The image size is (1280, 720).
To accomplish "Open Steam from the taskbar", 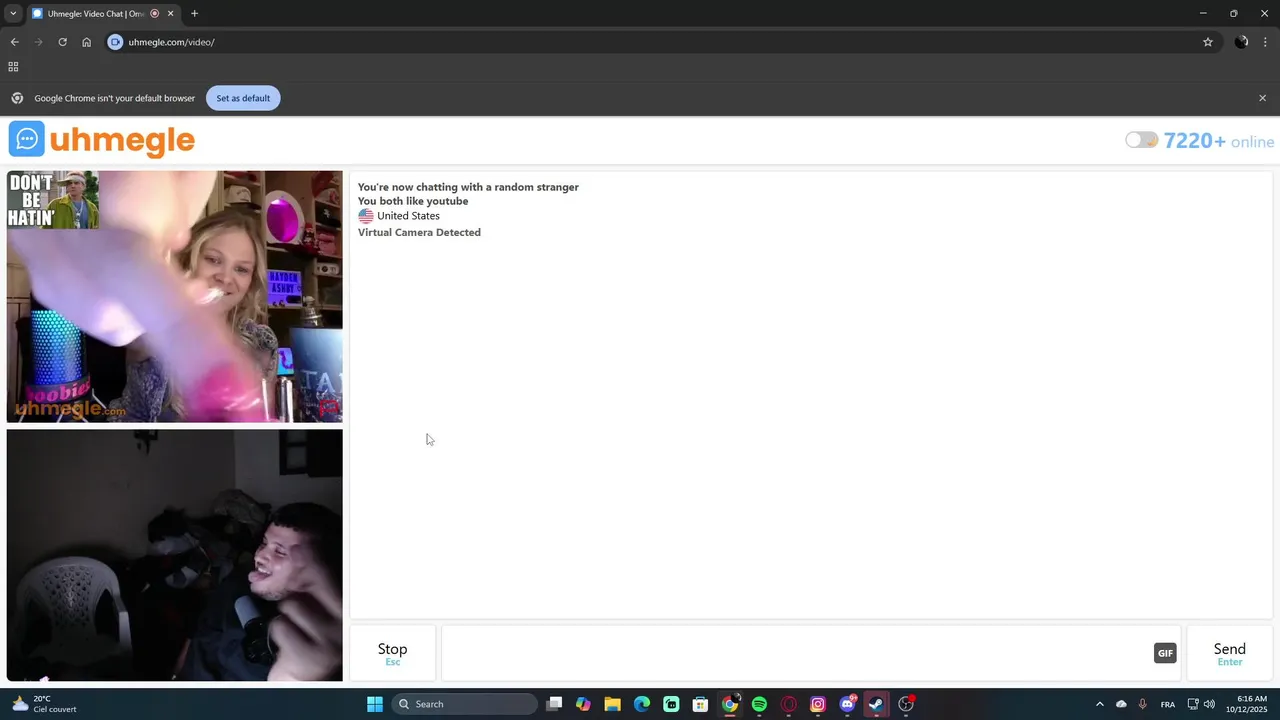I will pyautogui.click(x=876, y=704).
